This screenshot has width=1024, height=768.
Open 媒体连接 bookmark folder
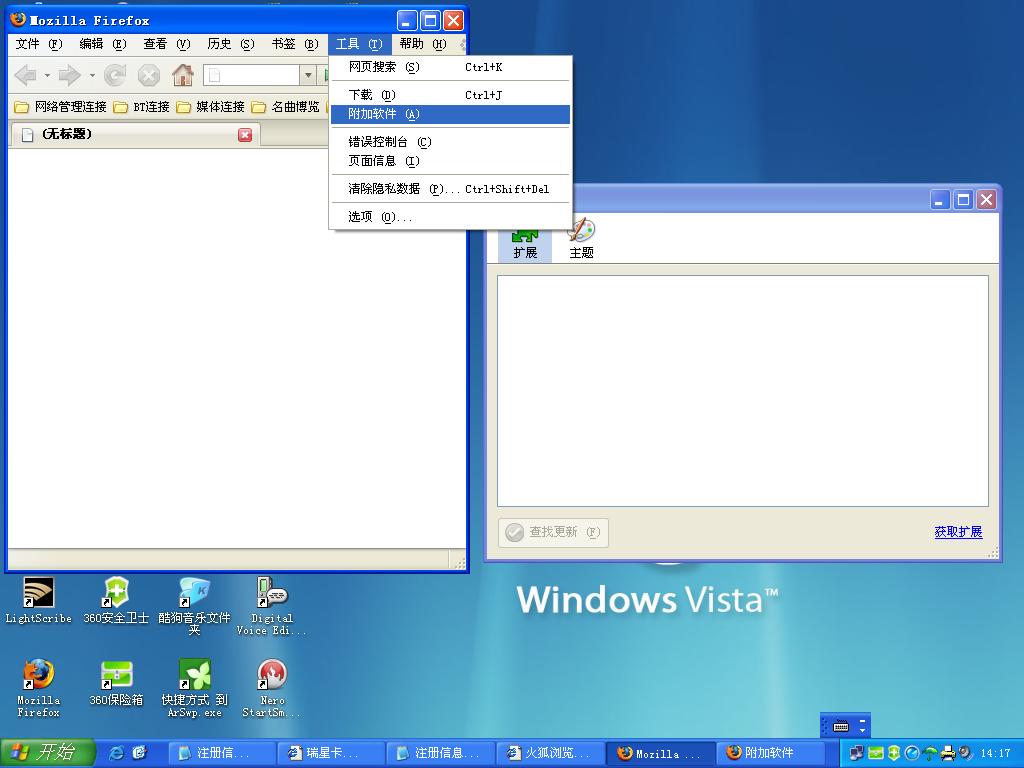[210, 106]
